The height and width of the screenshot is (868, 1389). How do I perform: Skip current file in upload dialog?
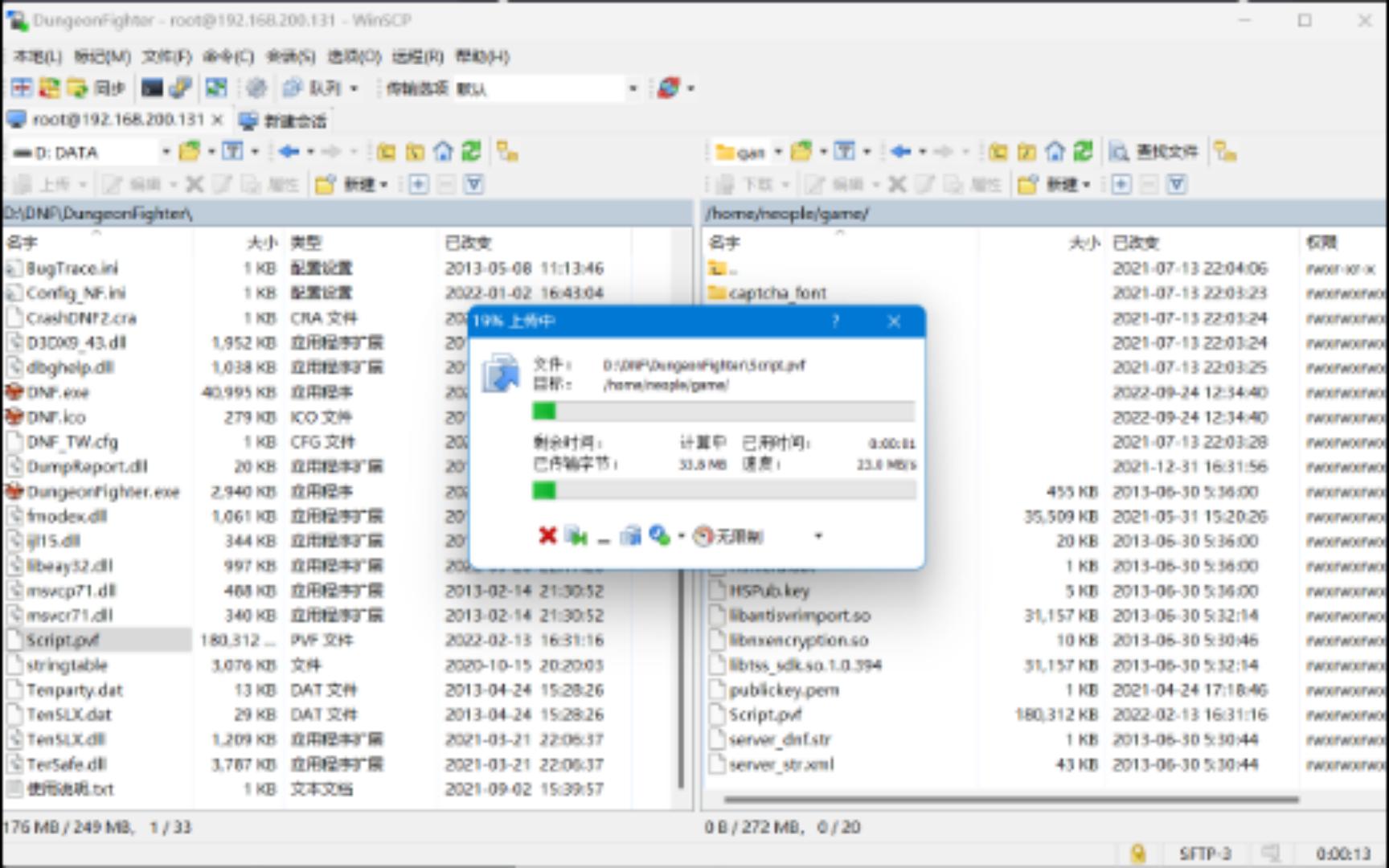[576, 535]
